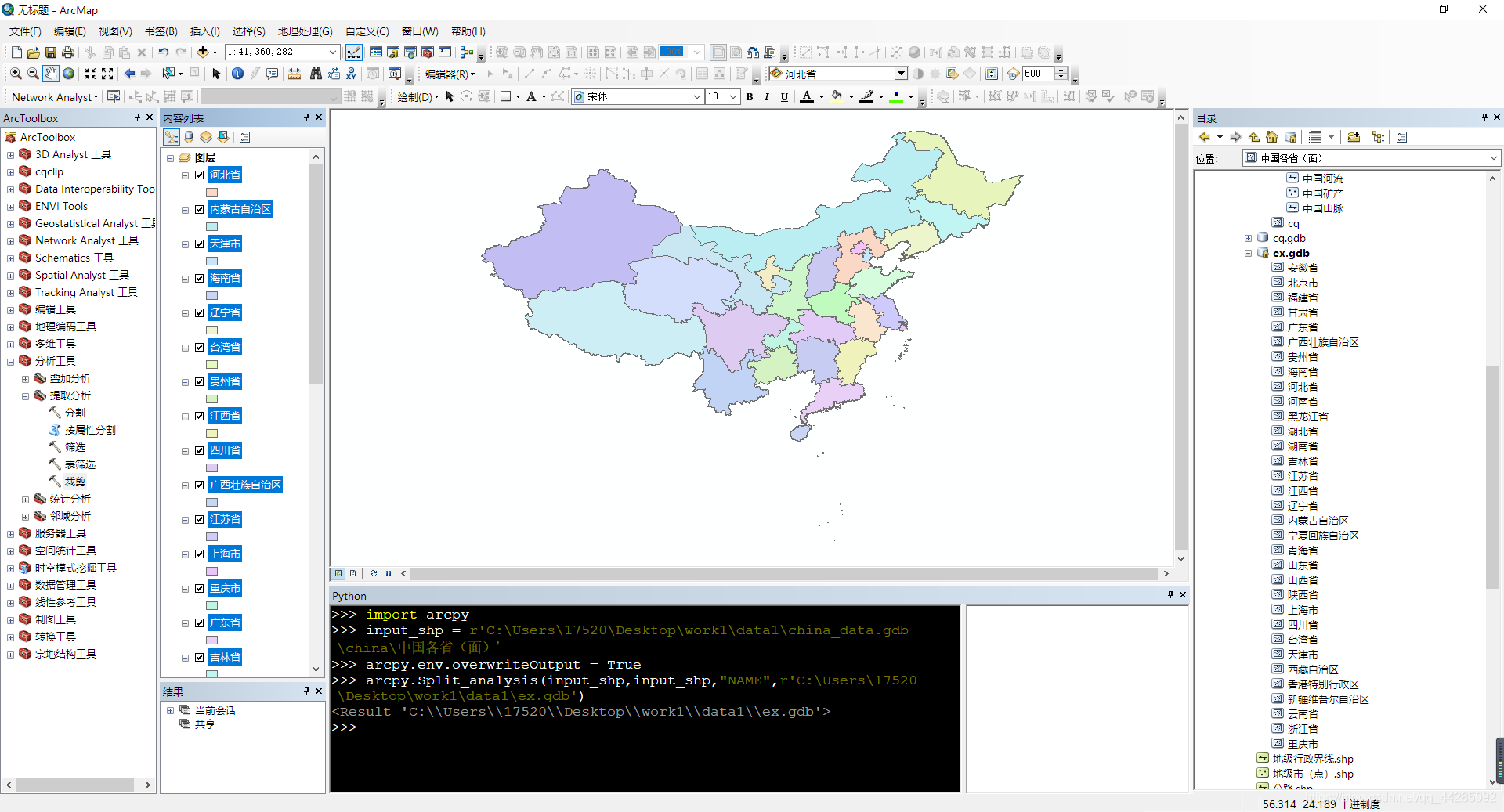The width and height of the screenshot is (1504, 812).
Task: Collapse ex.gdb in the catalog tree
Action: click(x=1248, y=253)
